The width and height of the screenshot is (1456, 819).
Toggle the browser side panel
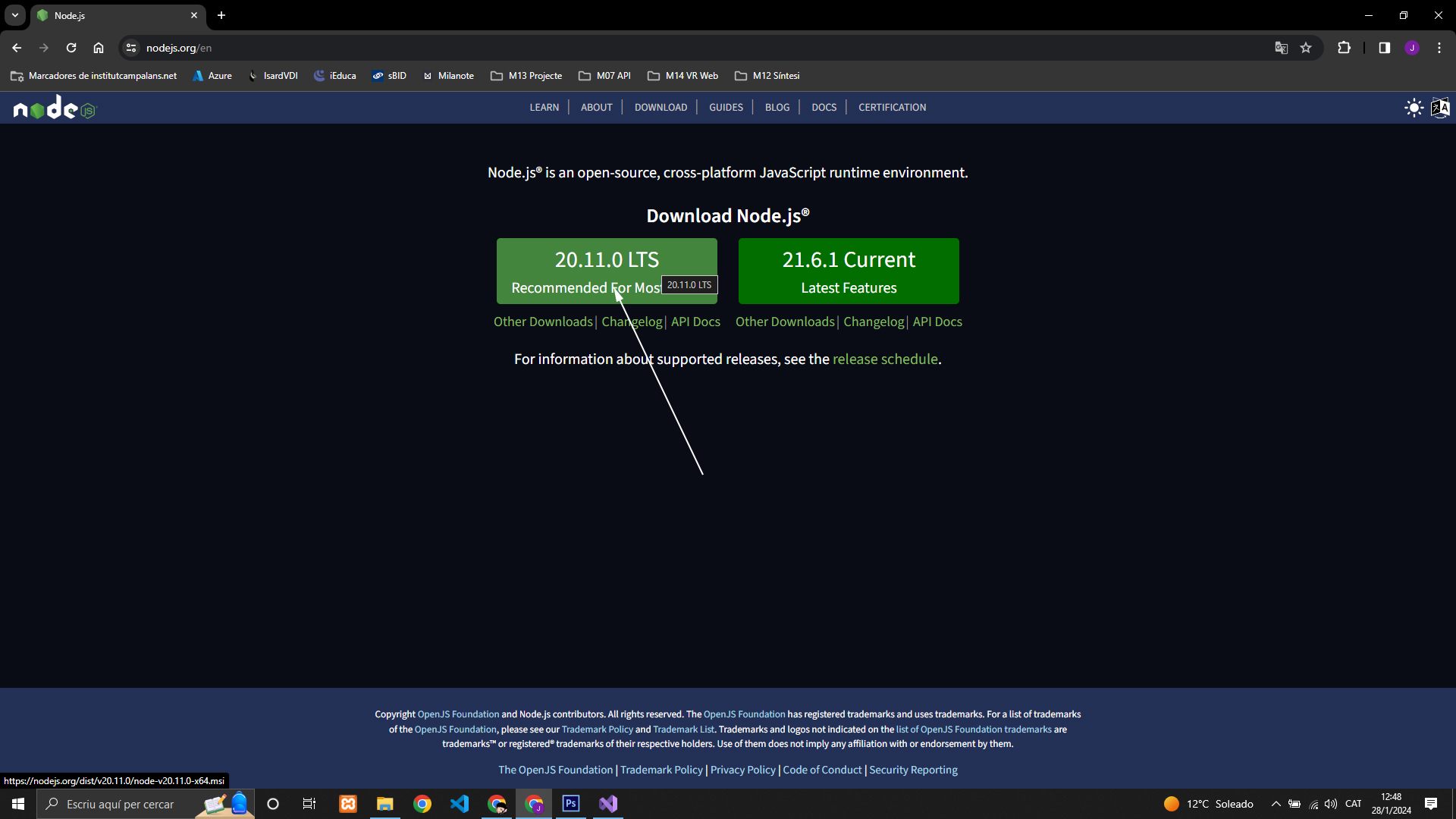(1384, 48)
